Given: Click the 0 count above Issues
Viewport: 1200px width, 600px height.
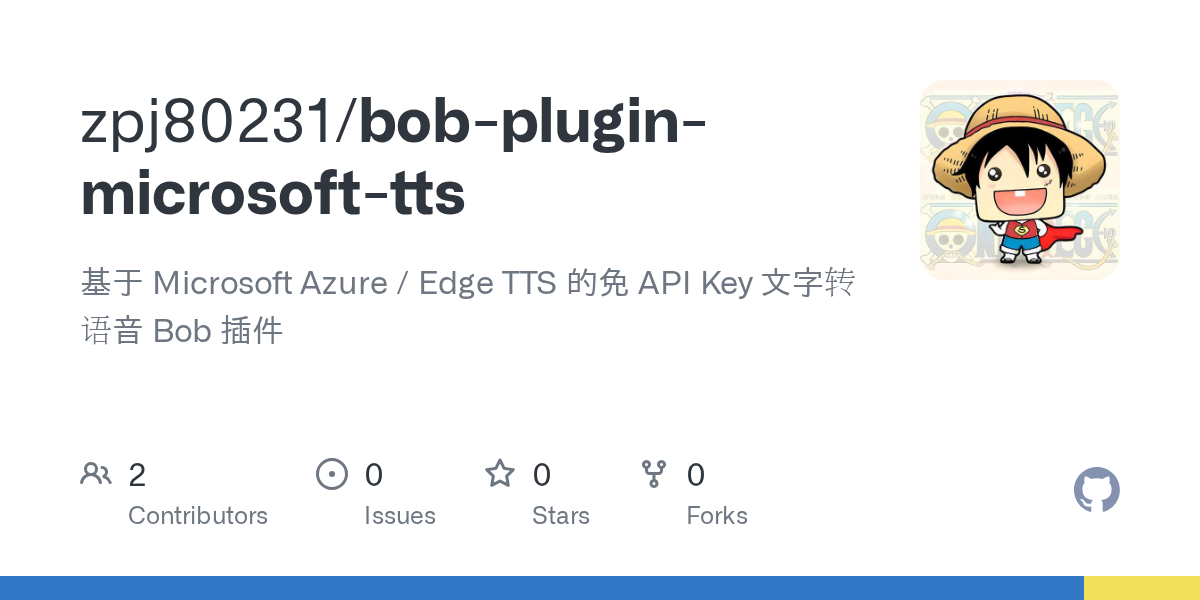Looking at the screenshot, I should coord(373,475).
